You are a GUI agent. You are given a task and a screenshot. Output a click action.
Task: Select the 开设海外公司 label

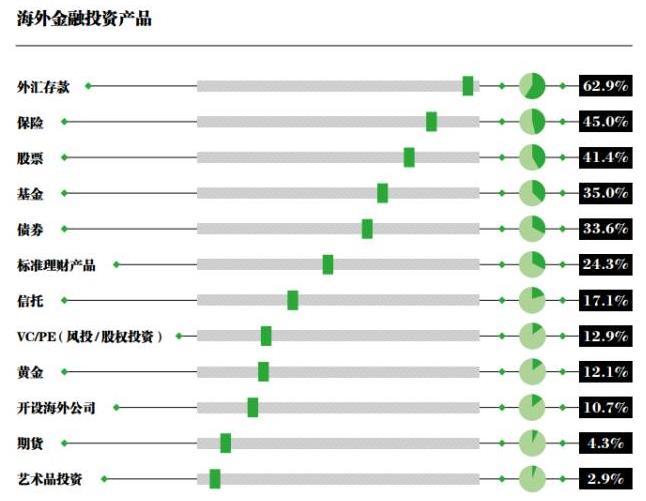[x=56, y=408]
